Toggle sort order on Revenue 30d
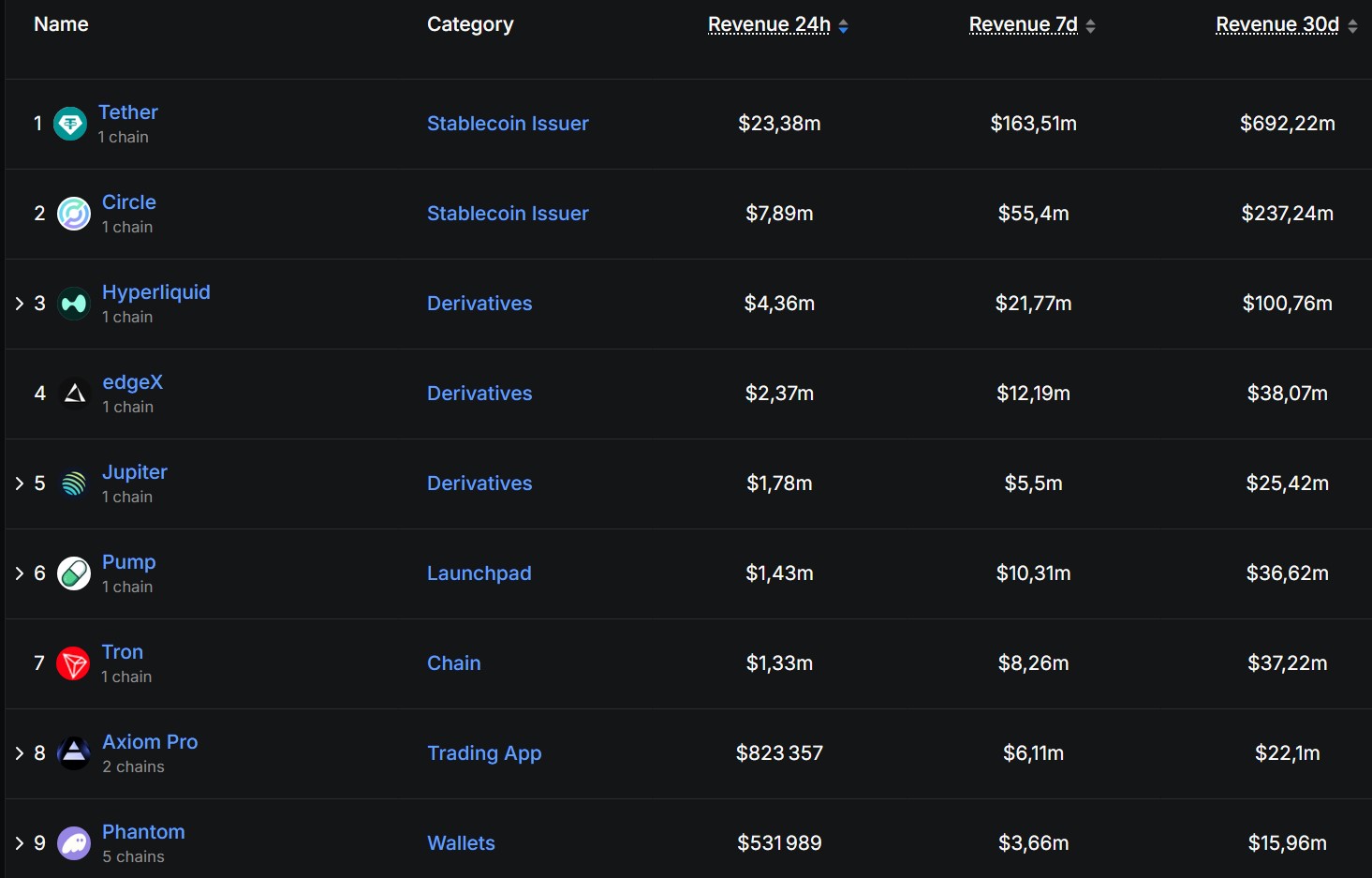Image resolution: width=1372 pixels, height=878 pixels. (x=1351, y=25)
